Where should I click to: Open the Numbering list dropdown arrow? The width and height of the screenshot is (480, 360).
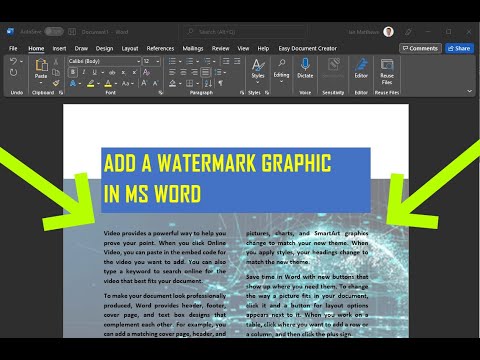(x=198, y=61)
